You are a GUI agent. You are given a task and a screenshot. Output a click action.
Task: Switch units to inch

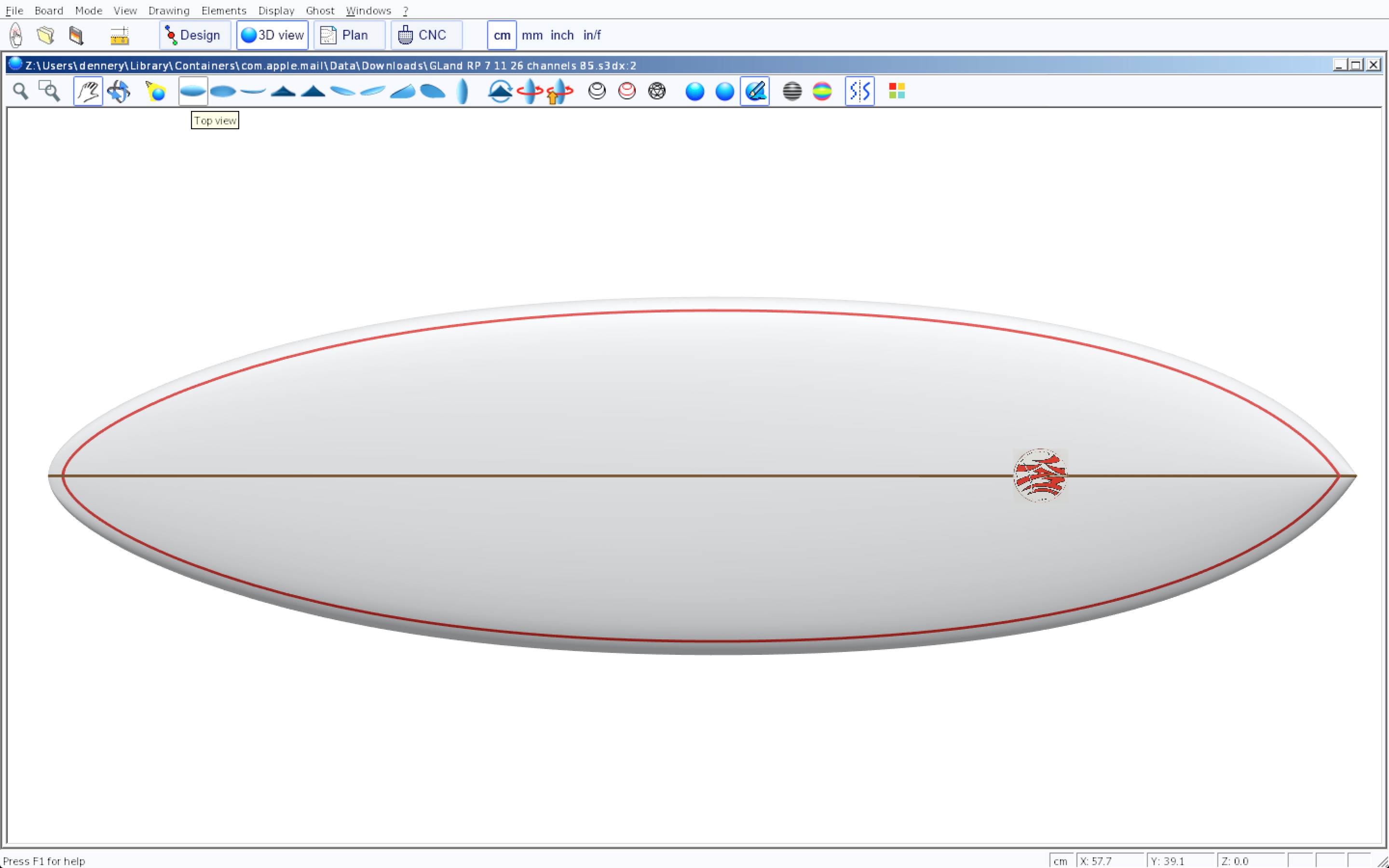[x=562, y=35]
